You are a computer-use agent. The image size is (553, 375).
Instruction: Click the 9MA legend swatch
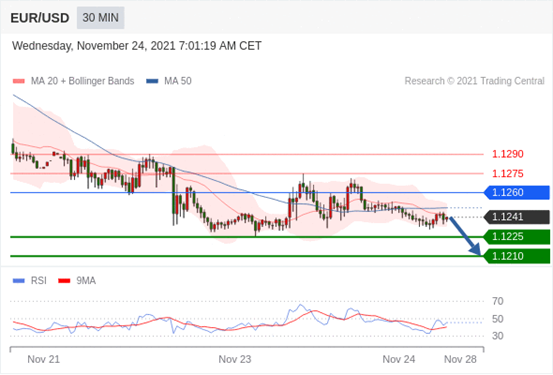[x=64, y=281]
